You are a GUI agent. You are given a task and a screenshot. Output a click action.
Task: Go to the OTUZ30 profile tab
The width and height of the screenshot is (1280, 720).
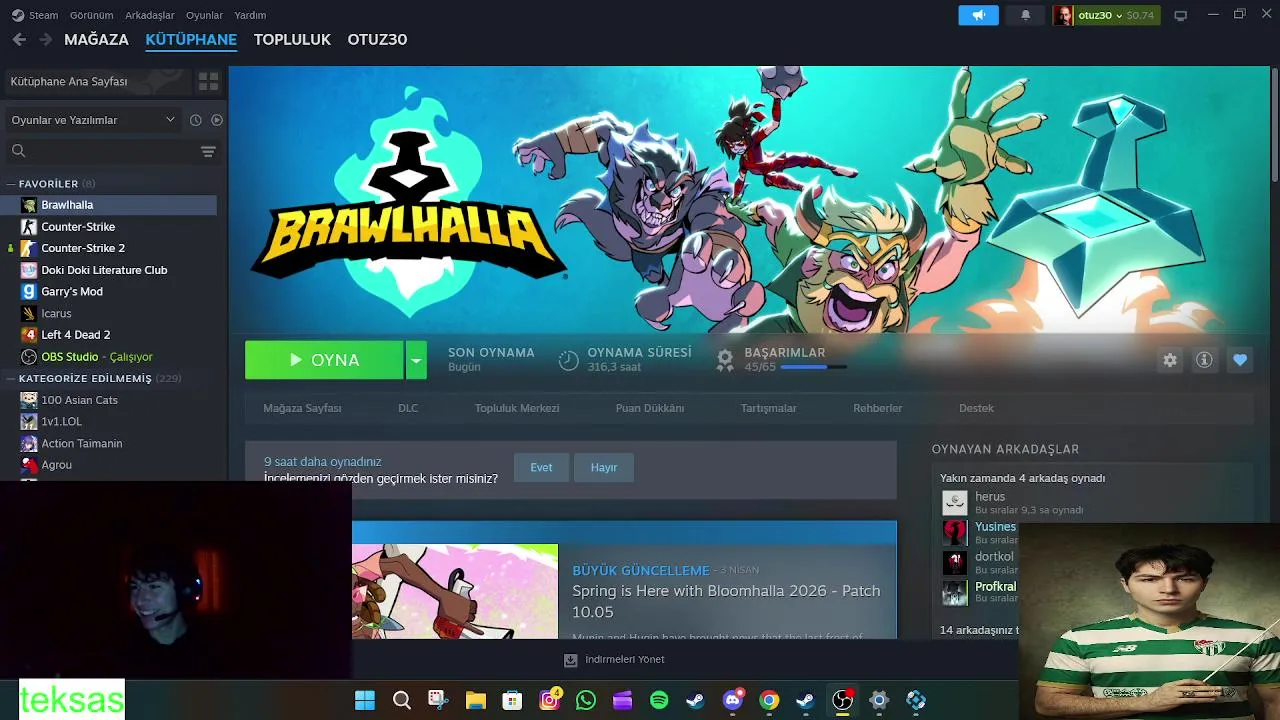[377, 39]
